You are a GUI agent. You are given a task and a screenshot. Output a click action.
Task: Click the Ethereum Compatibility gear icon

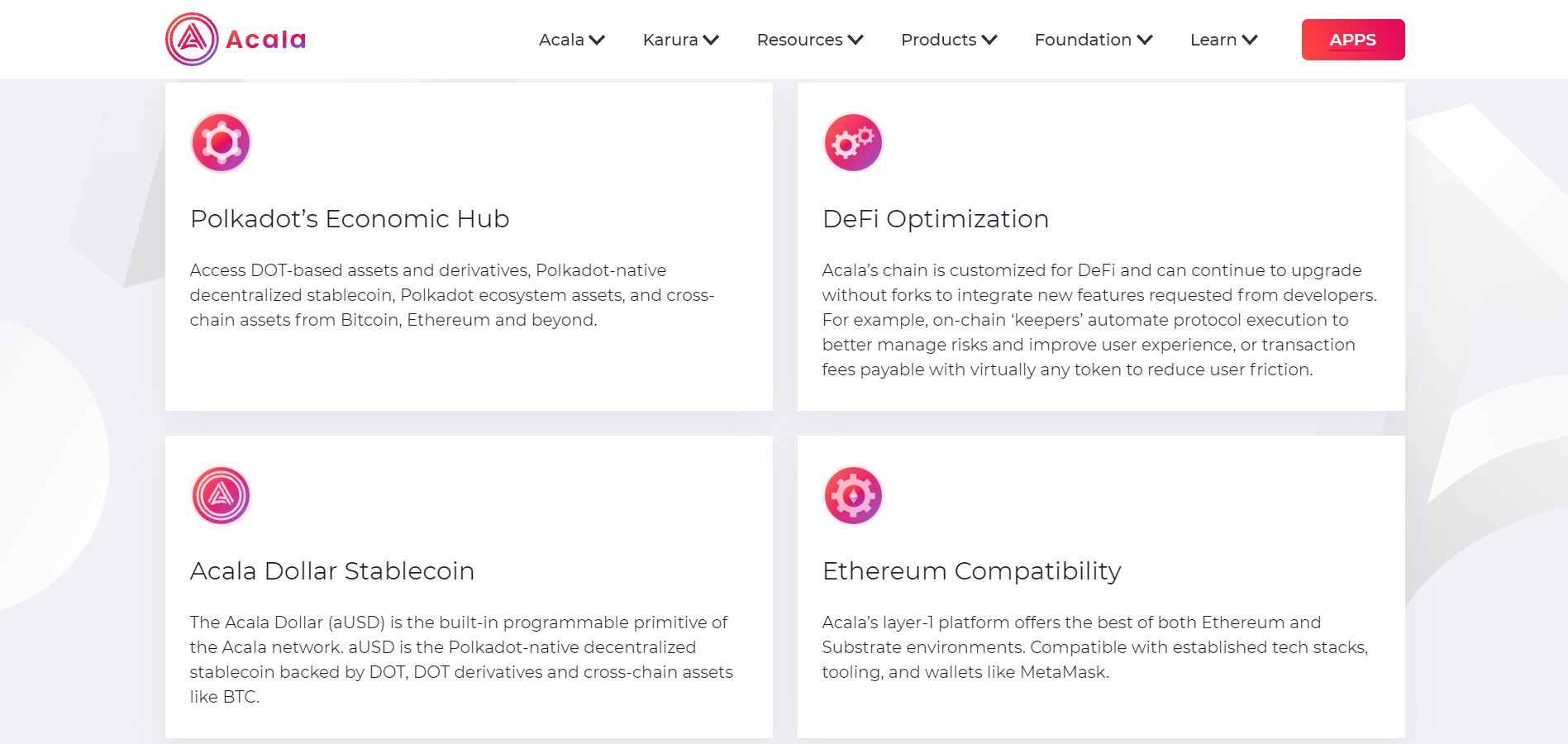(x=853, y=495)
